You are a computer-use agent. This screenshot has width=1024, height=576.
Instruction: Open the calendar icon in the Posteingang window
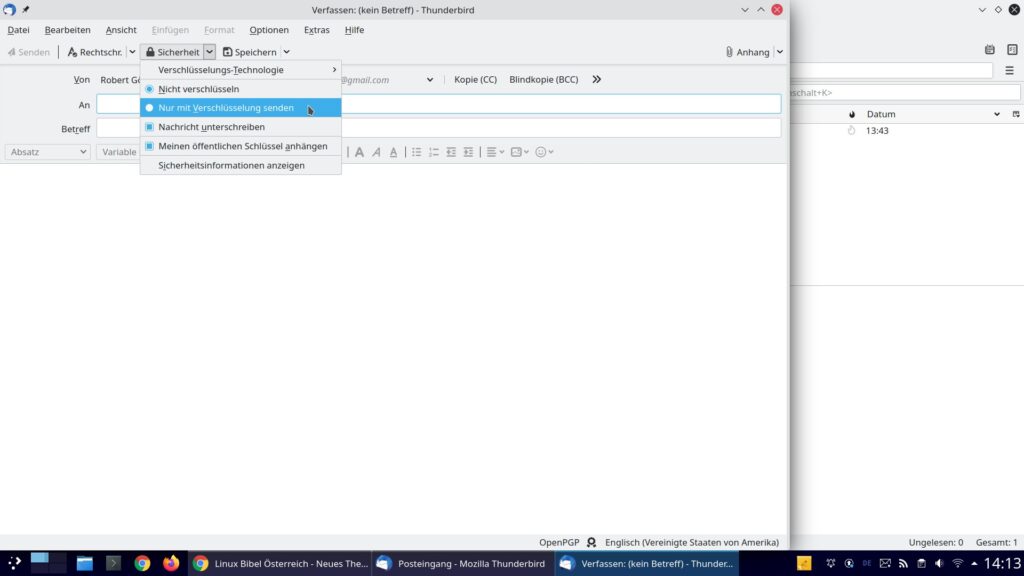coord(990,50)
